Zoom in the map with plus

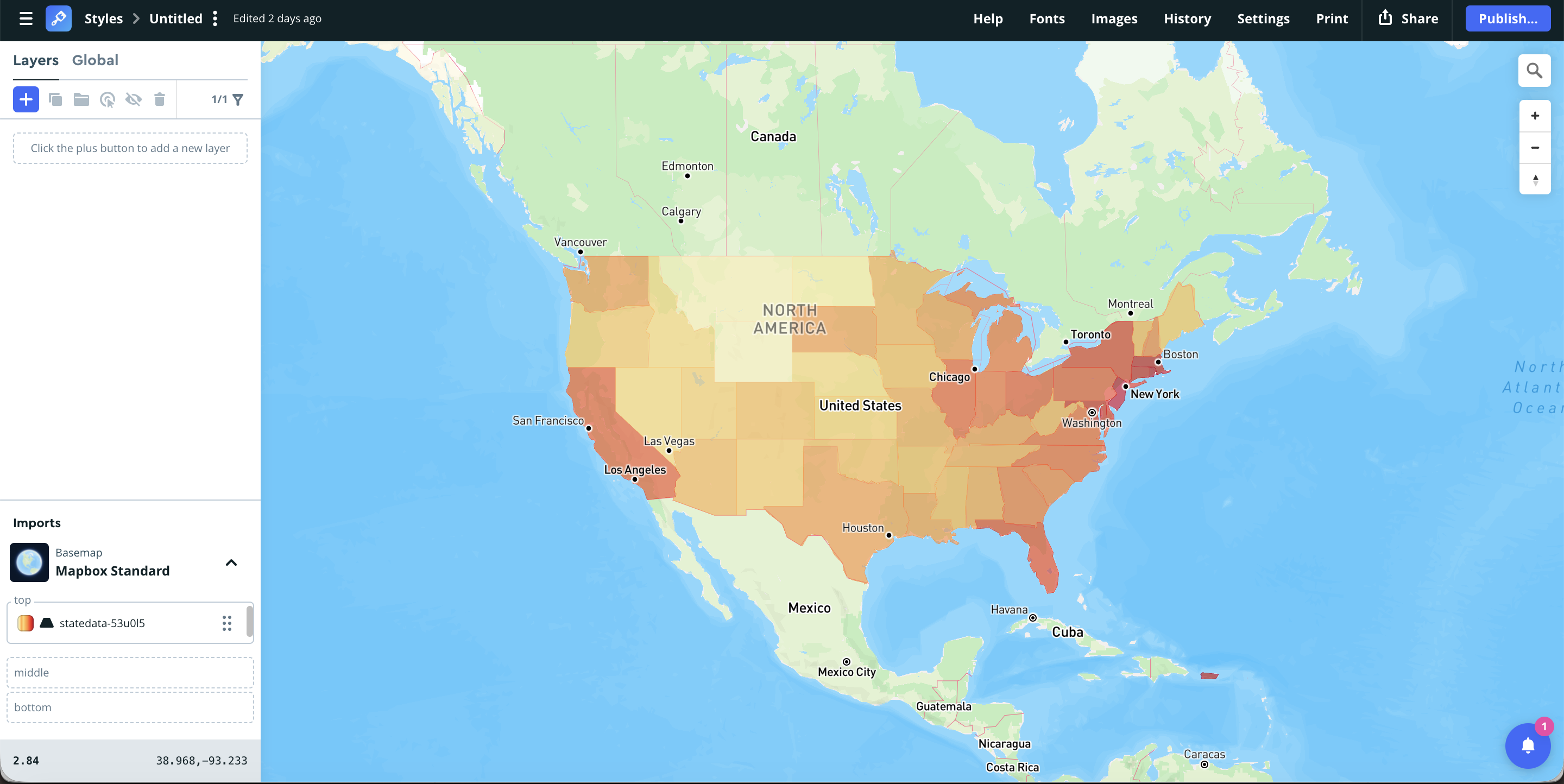click(x=1534, y=116)
